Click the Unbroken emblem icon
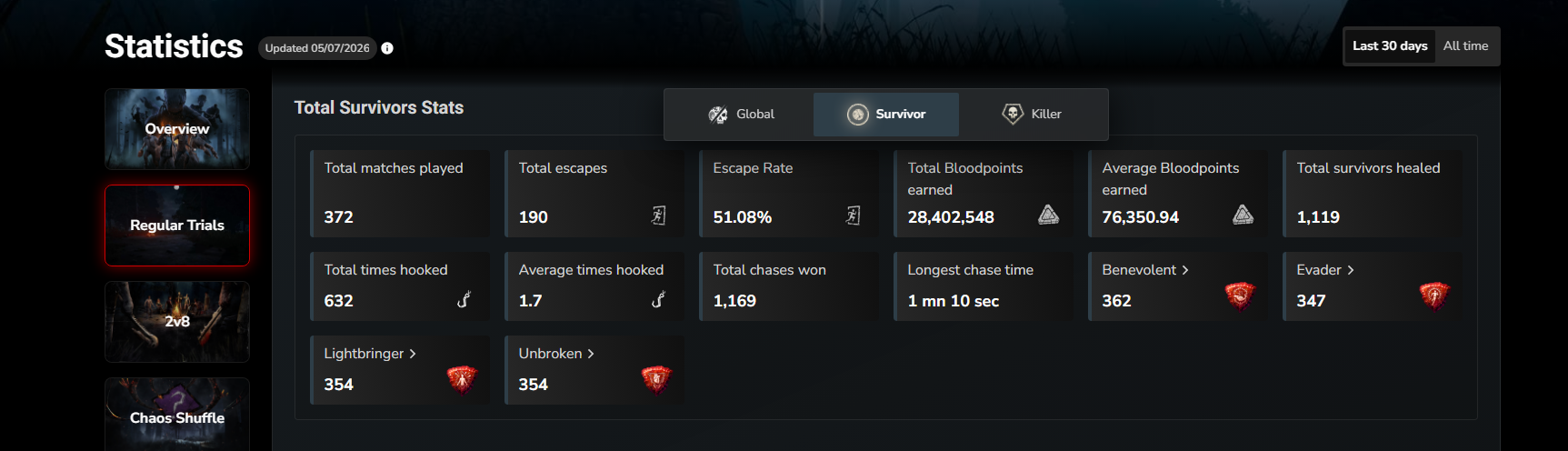1568x451 pixels. [x=656, y=379]
